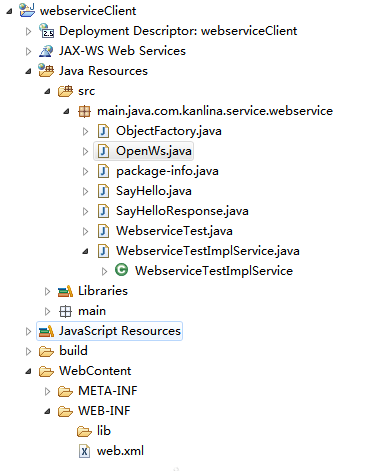Expand the Deployment Descriptor node
This screenshot has height=471, width=371.
pyautogui.click(x=29, y=31)
